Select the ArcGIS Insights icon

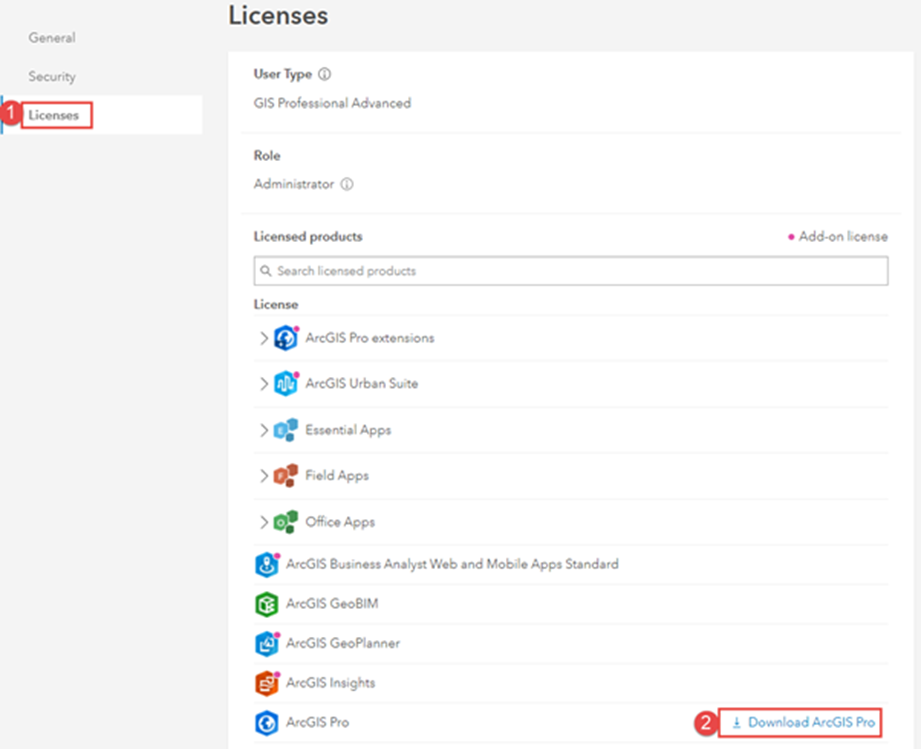(x=266, y=682)
